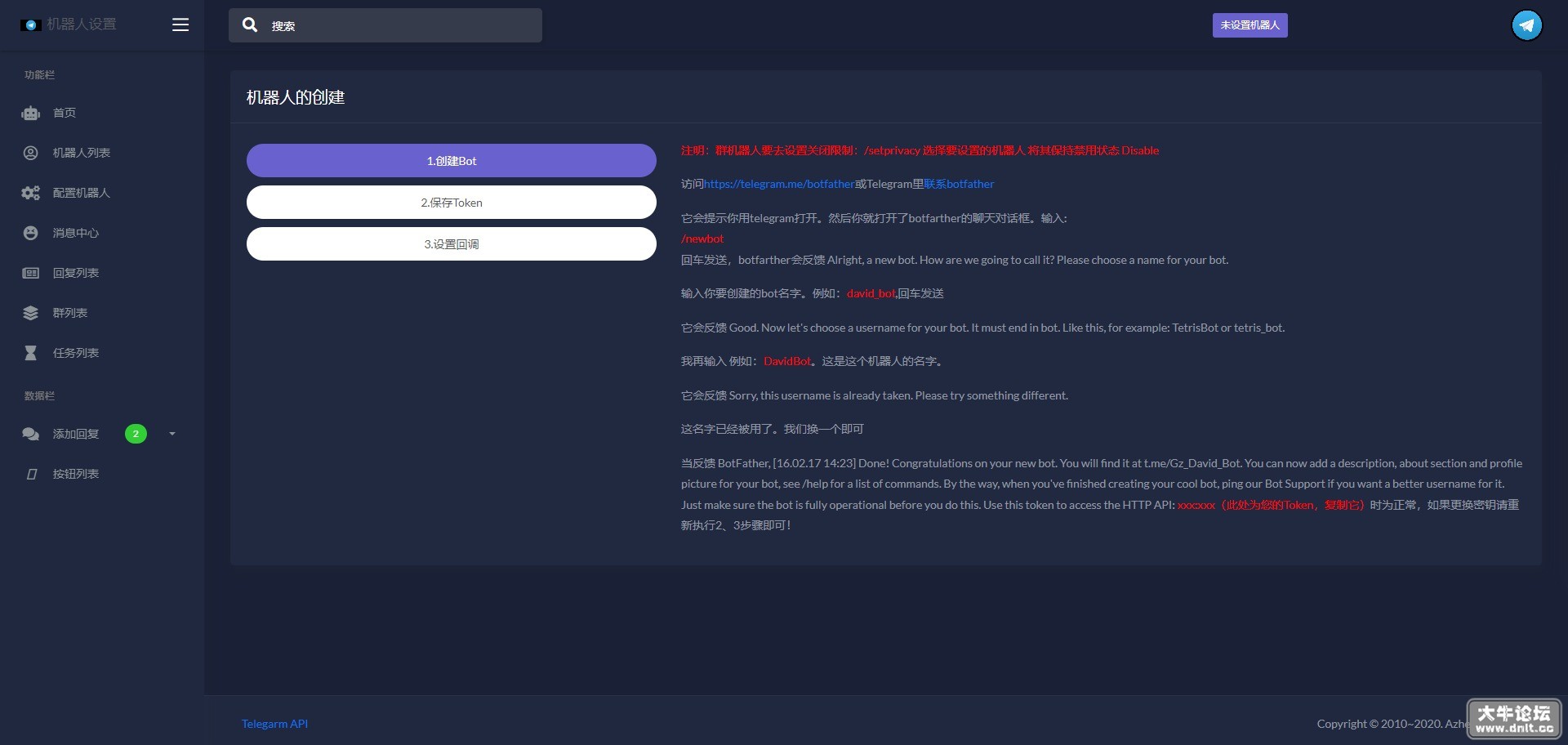The image size is (1568, 745).
Task: Click the red david_bot example text
Action: pos(871,294)
